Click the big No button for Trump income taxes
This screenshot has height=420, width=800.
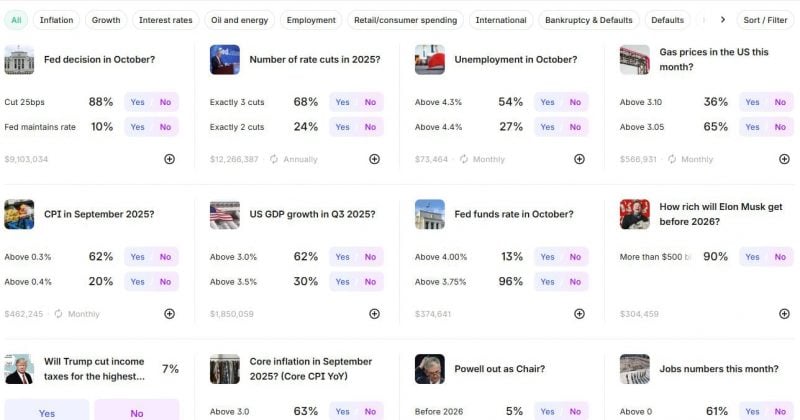click(137, 410)
